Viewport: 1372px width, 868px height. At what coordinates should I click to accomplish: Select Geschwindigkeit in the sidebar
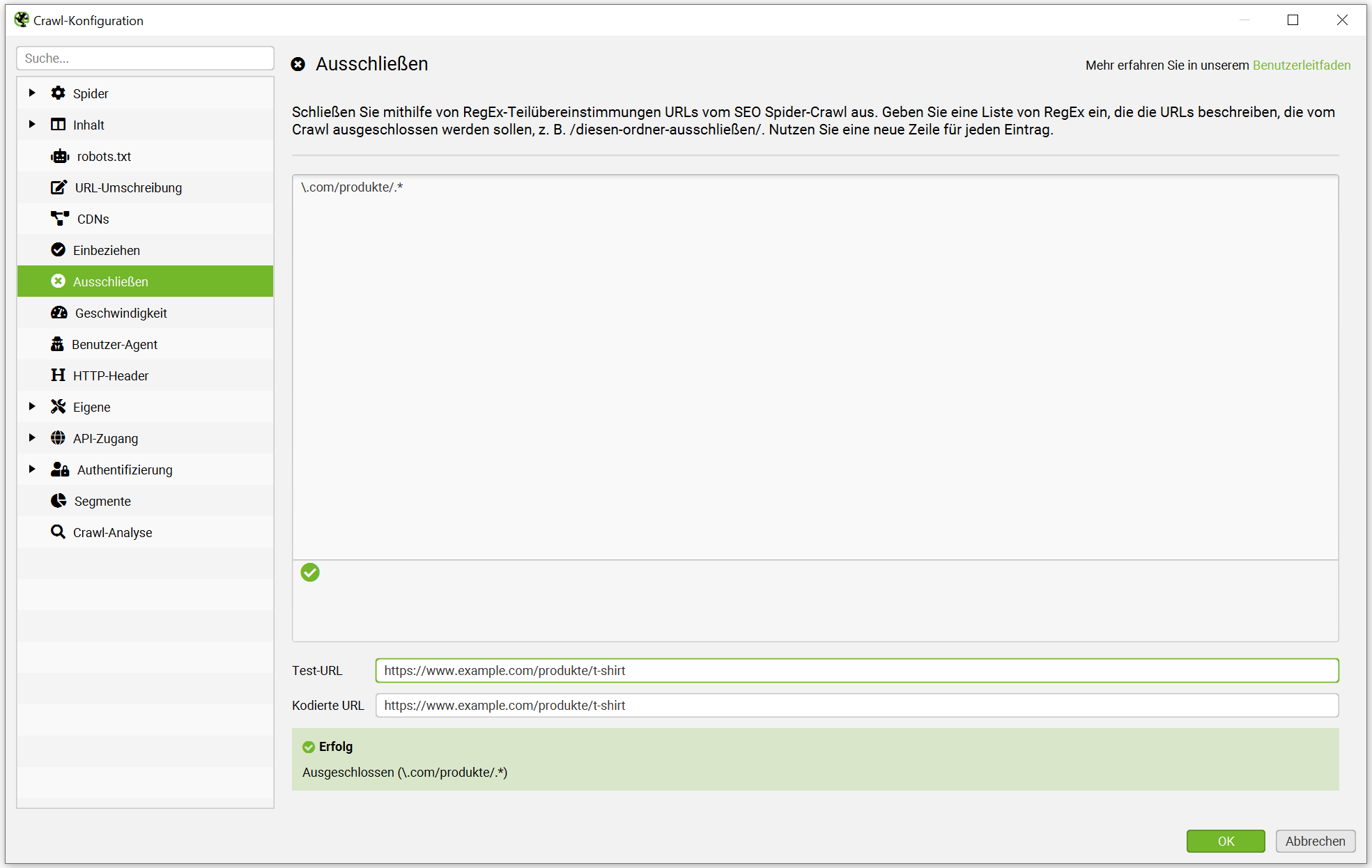(x=145, y=313)
